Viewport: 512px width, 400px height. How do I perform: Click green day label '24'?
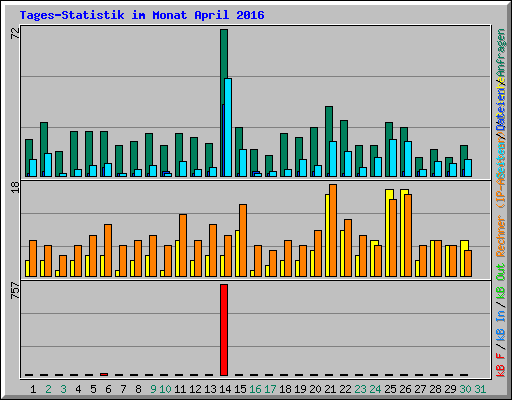click(375, 389)
